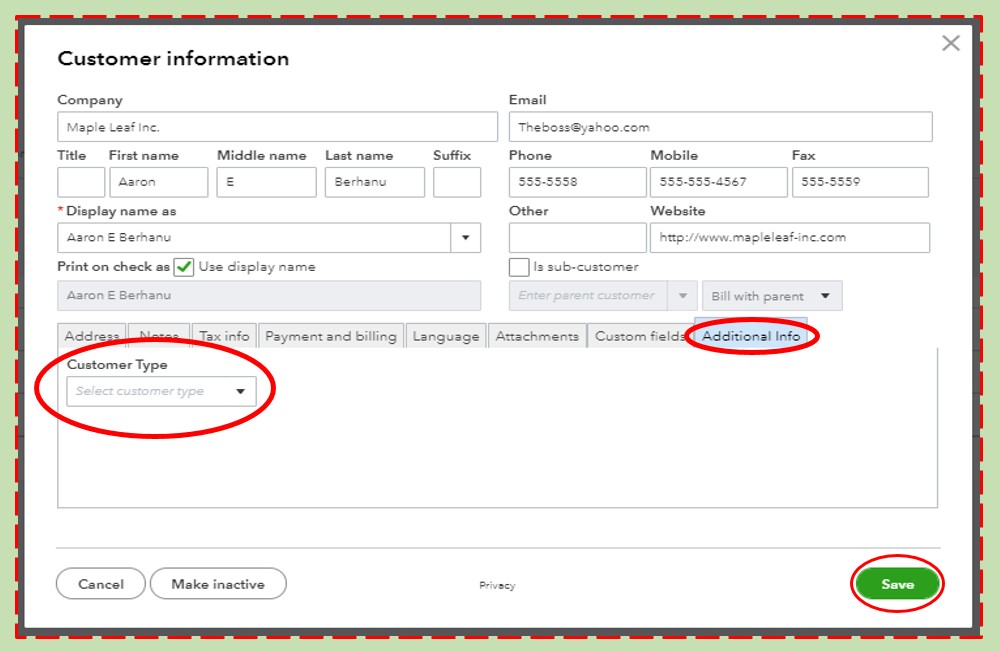The image size is (1000, 651).
Task: Switch to the Address tab
Action: 91,336
